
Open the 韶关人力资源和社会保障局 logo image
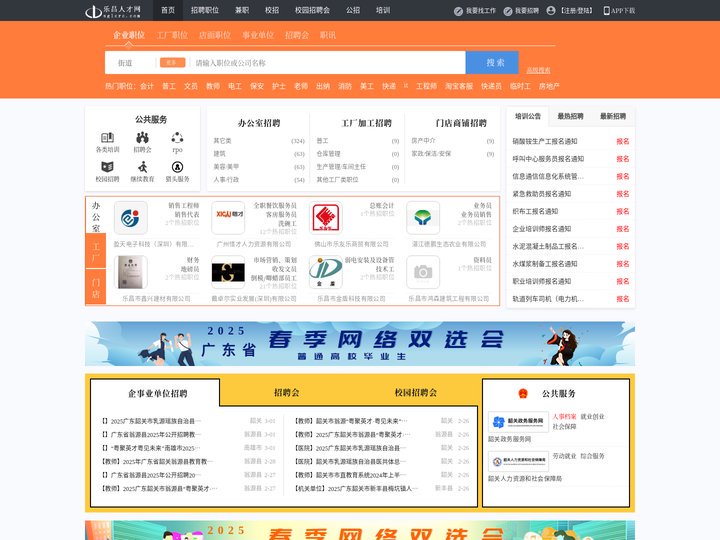click(x=518, y=461)
